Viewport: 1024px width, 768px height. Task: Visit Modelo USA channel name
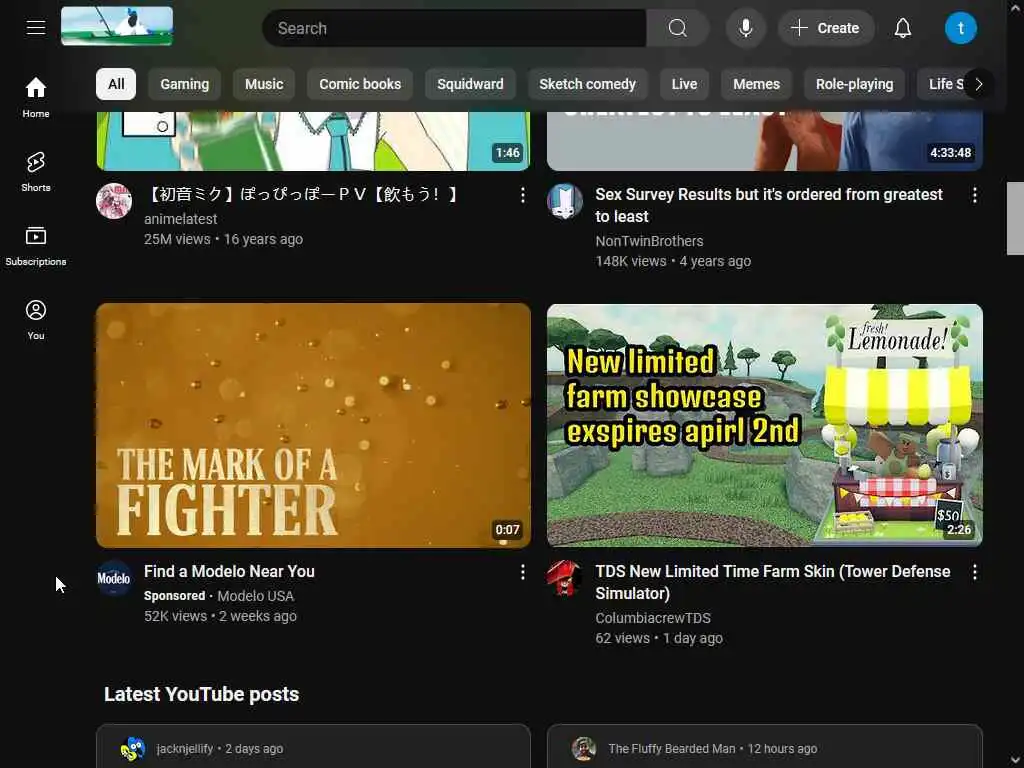click(x=255, y=596)
